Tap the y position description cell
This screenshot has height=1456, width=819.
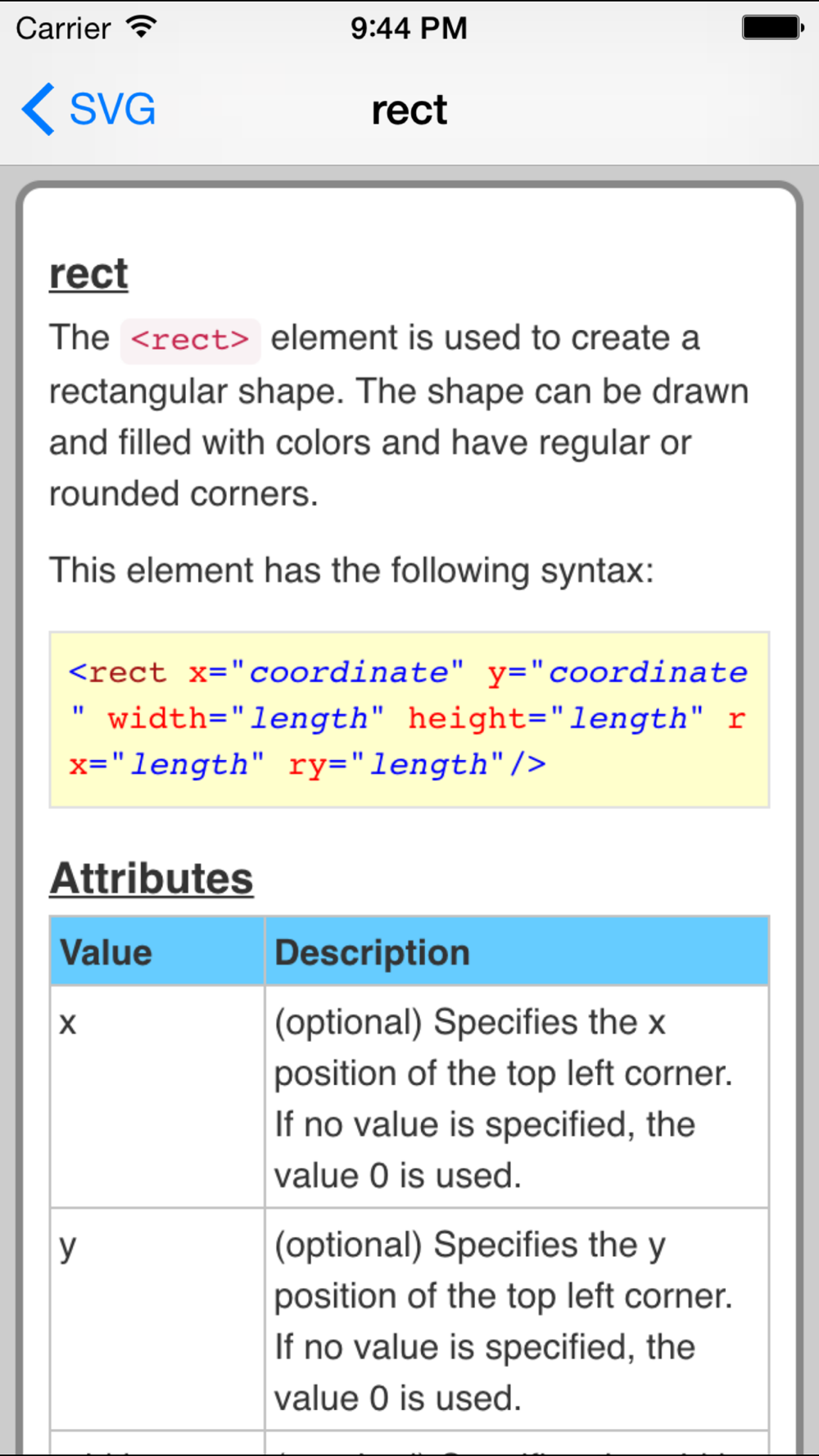(x=517, y=1319)
